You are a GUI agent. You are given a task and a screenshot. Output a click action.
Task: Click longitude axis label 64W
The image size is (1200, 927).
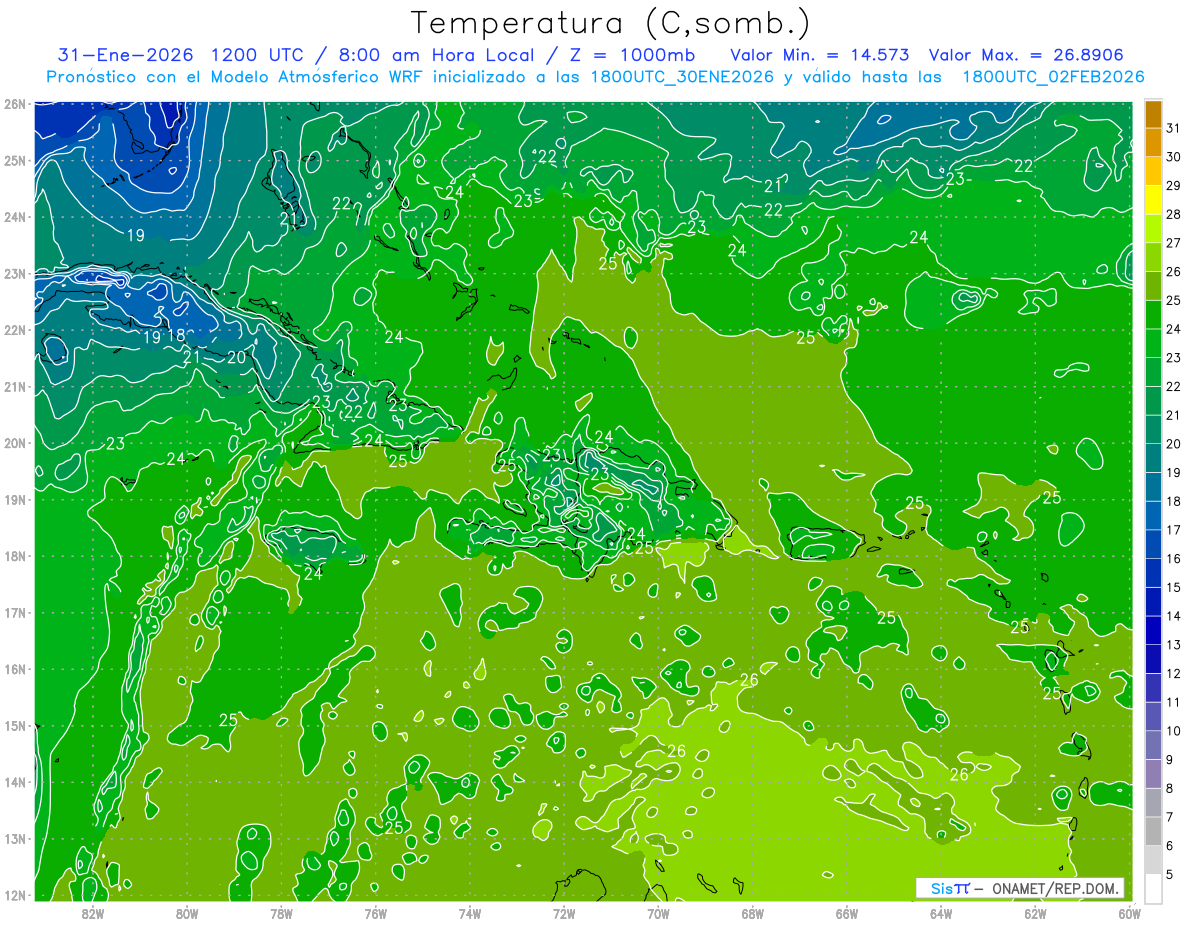point(941,913)
